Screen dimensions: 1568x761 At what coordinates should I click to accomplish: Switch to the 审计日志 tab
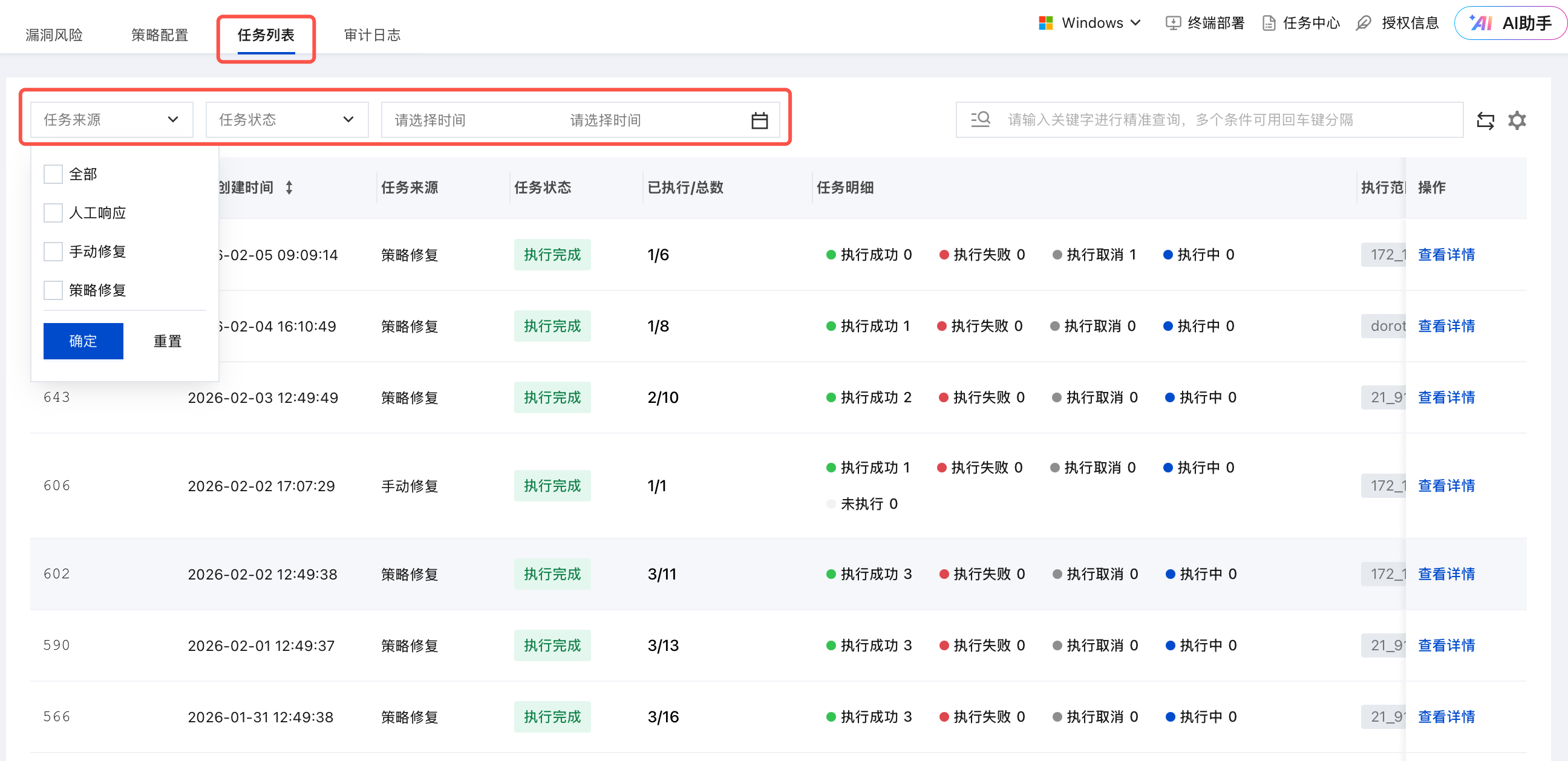pyautogui.click(x=372, y=35)
